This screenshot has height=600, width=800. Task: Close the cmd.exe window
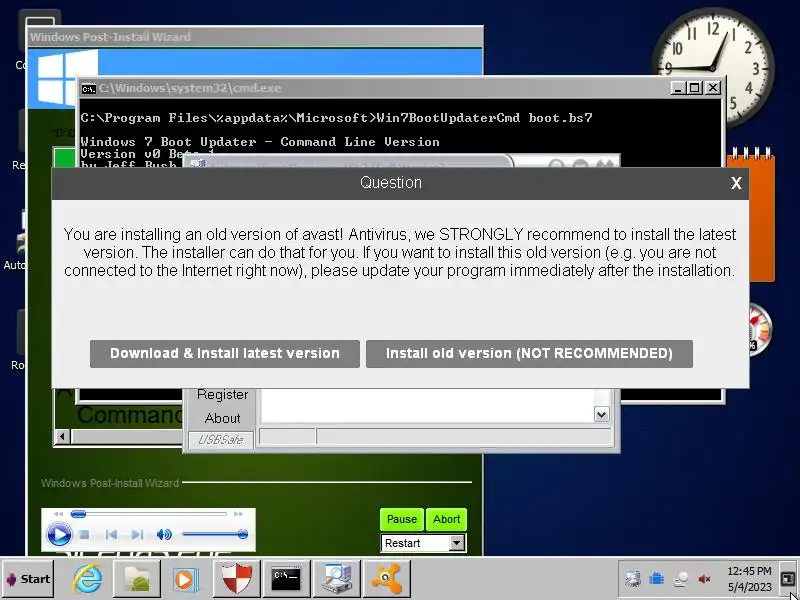(713, 88)
